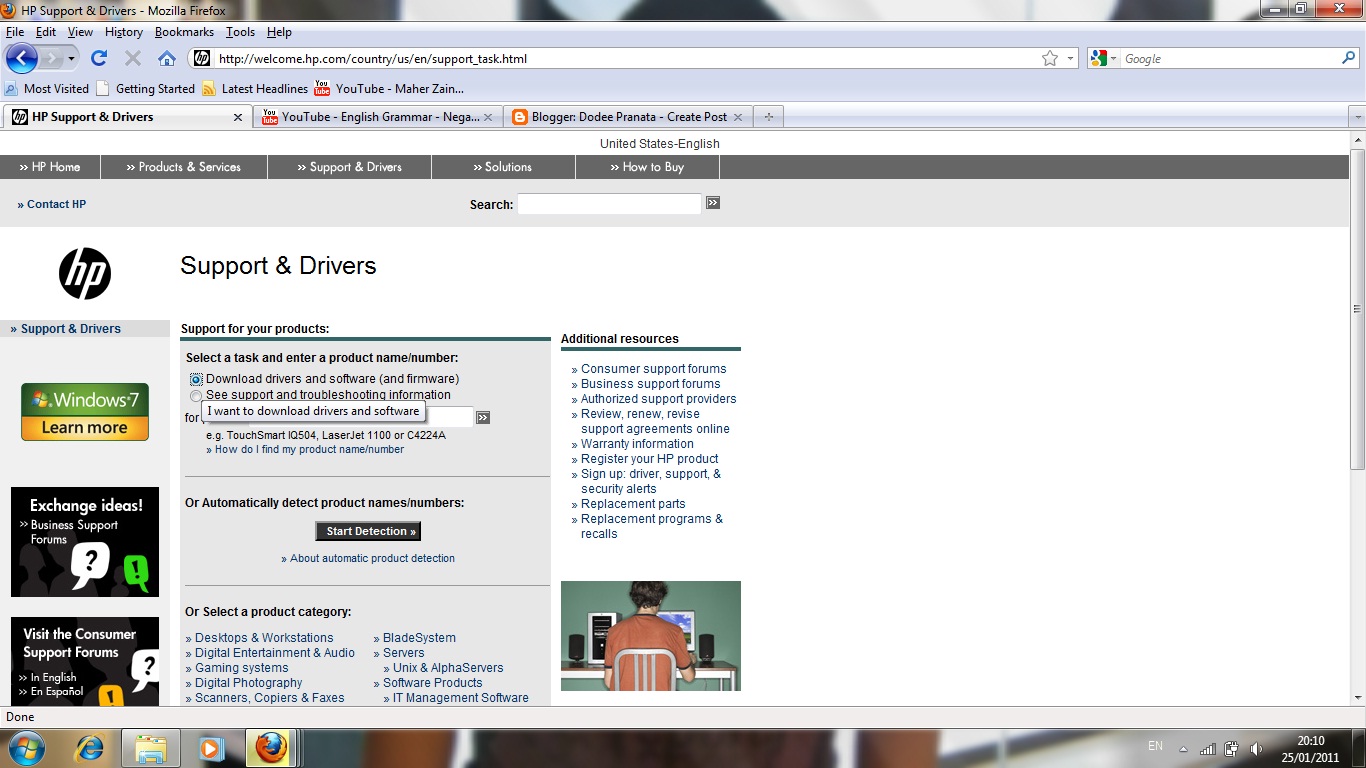
Task: Open the list all tabs dropdown
Action: click(x=1357, y=118)
